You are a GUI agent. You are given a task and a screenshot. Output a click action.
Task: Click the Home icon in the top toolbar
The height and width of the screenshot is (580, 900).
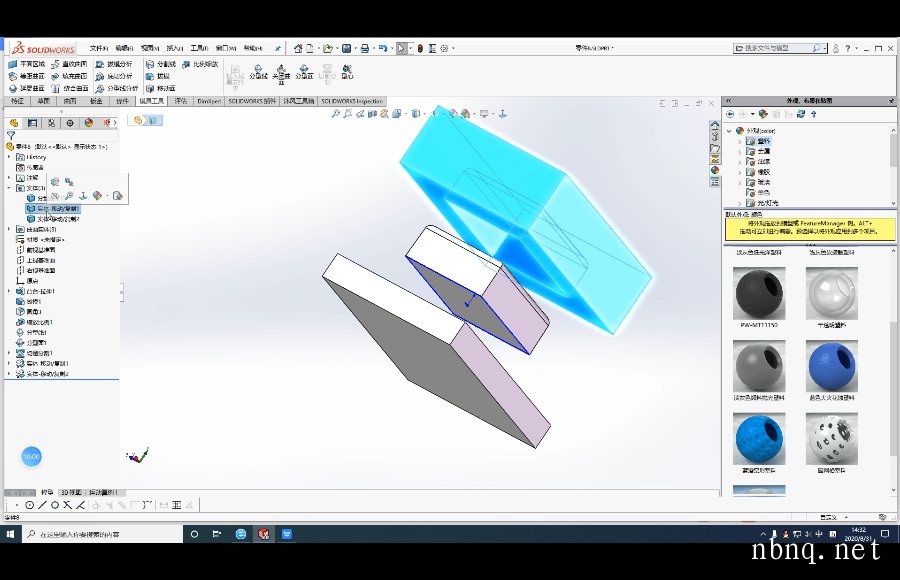click(298, 49)
